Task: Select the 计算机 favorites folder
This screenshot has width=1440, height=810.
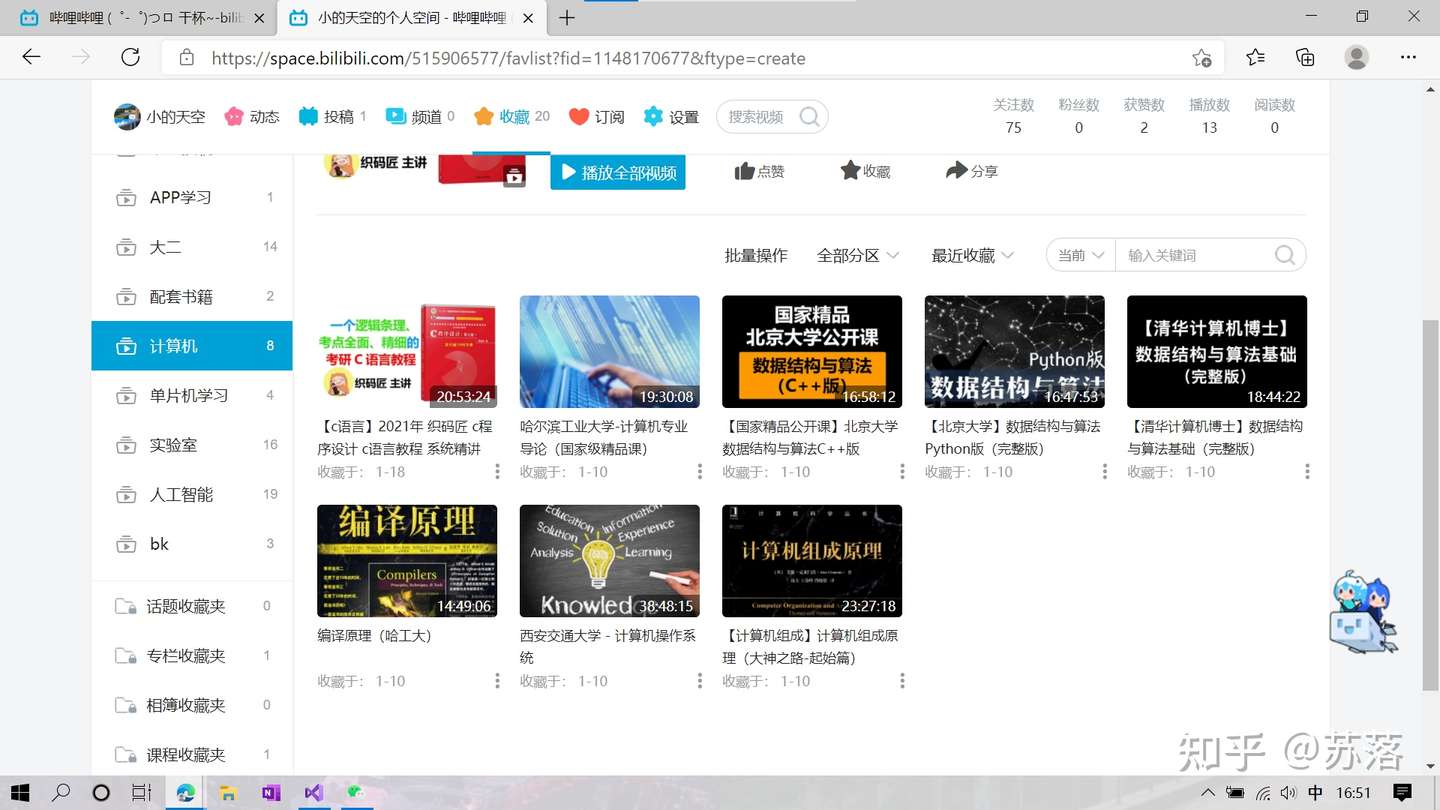Action: coord(192,346)
